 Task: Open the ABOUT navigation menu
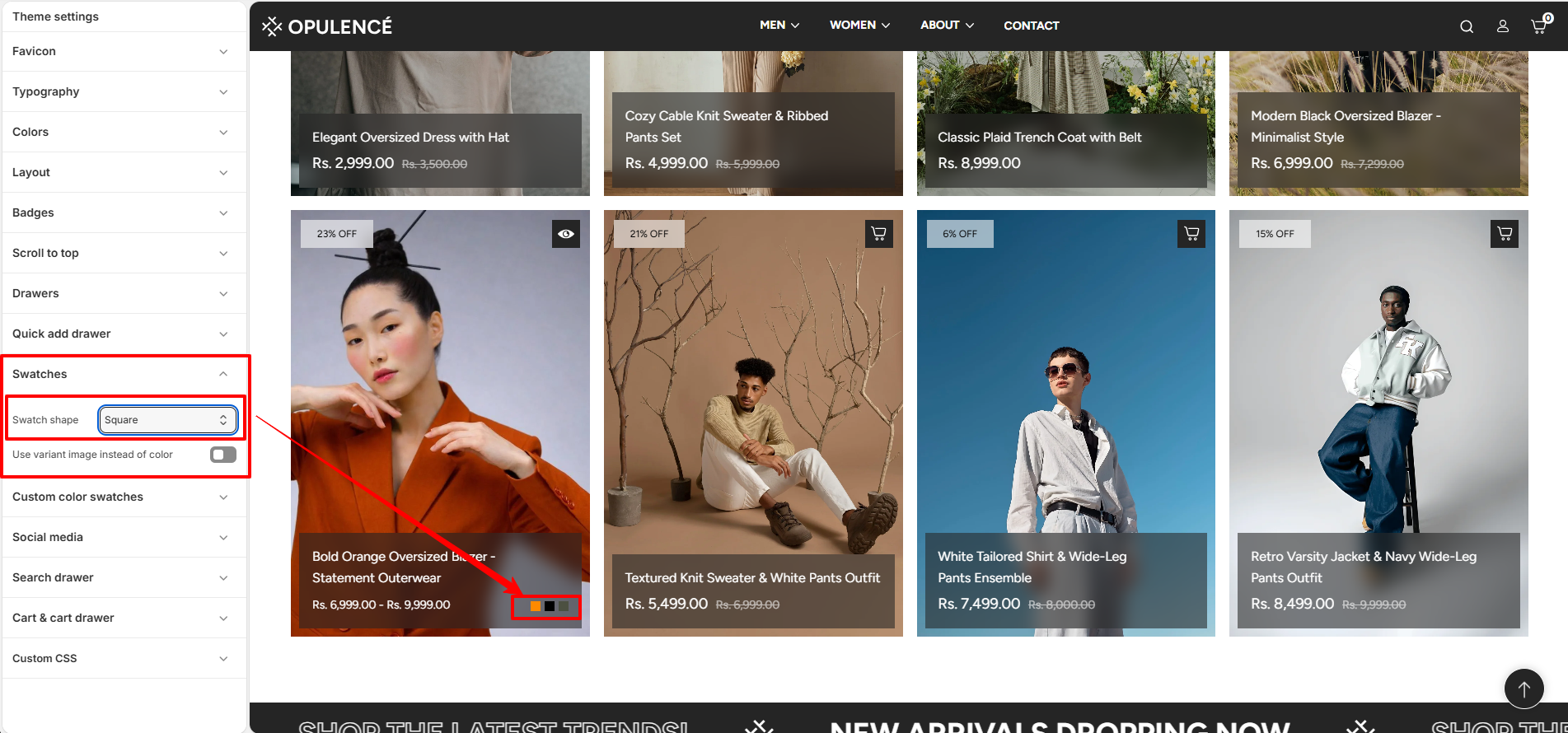(x=947, y=26)
